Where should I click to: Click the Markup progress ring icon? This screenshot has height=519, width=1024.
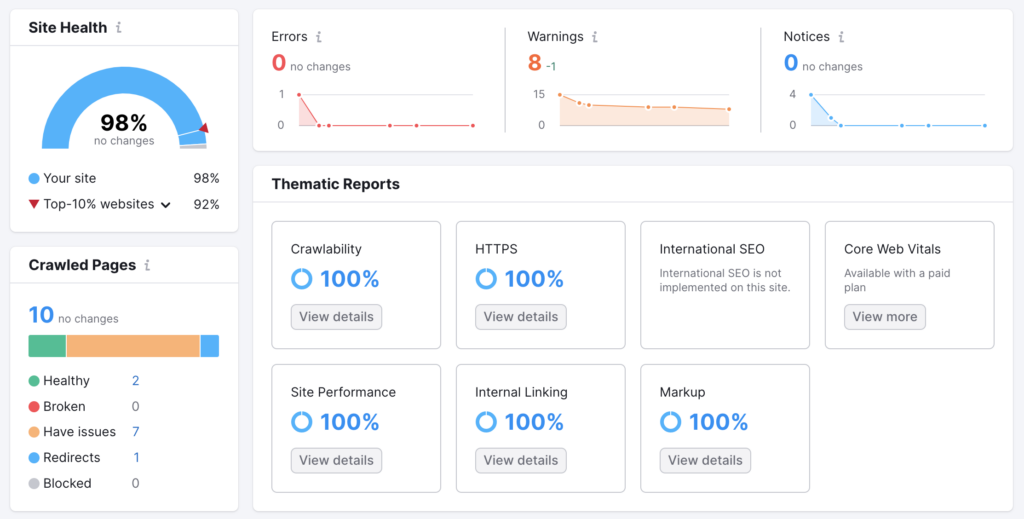[x=671, y=422]
